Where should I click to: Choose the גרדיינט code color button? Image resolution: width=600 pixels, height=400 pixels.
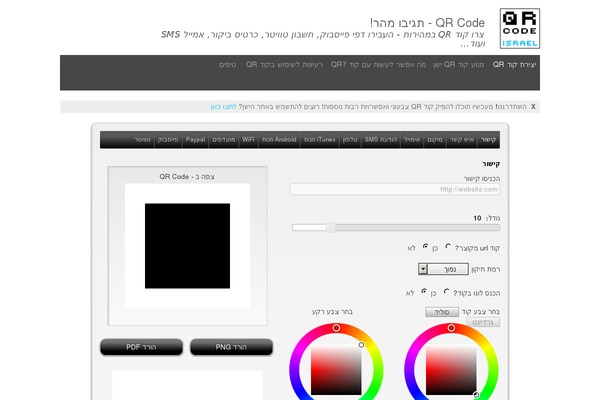pos(483,322)
